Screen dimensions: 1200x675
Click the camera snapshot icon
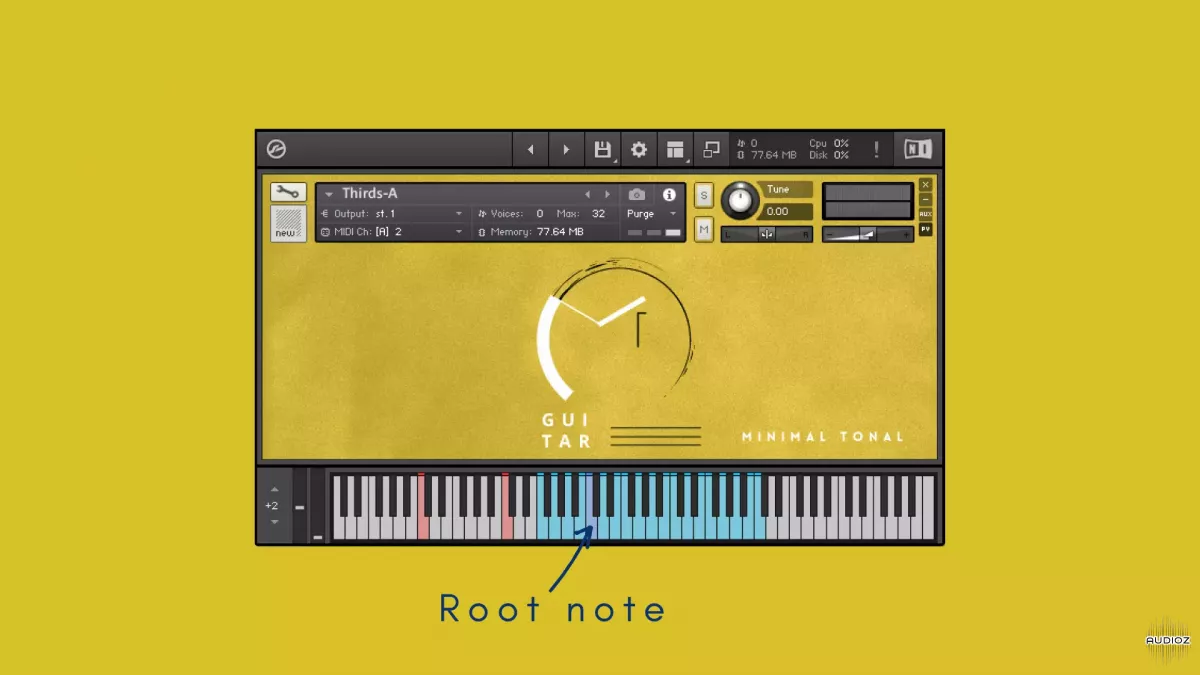click(x=637, y=194)
